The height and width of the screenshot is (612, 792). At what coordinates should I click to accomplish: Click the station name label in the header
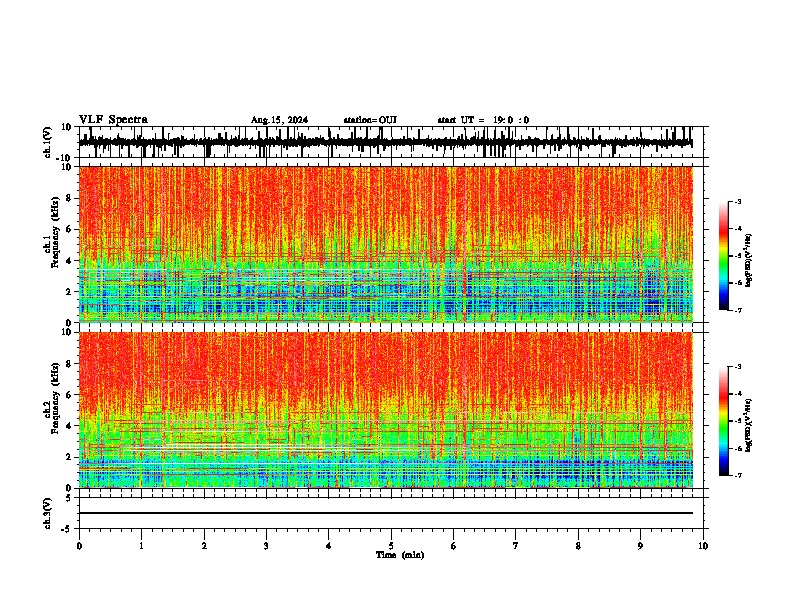pos(370,120)
